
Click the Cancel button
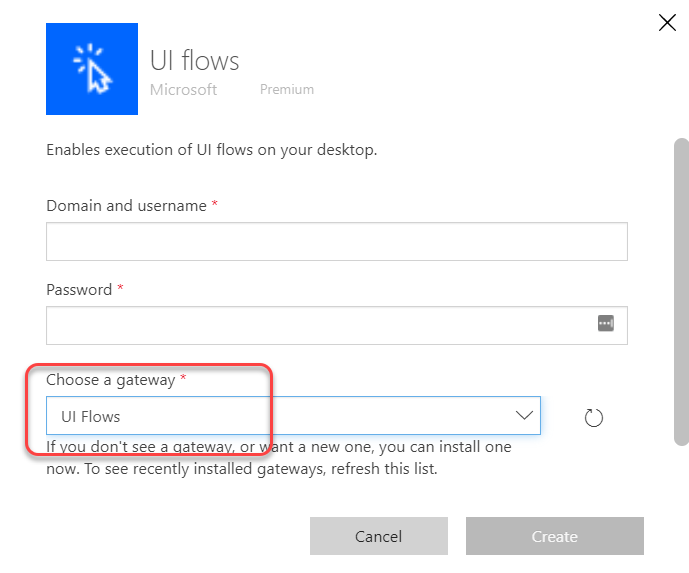tap(379, 536)
